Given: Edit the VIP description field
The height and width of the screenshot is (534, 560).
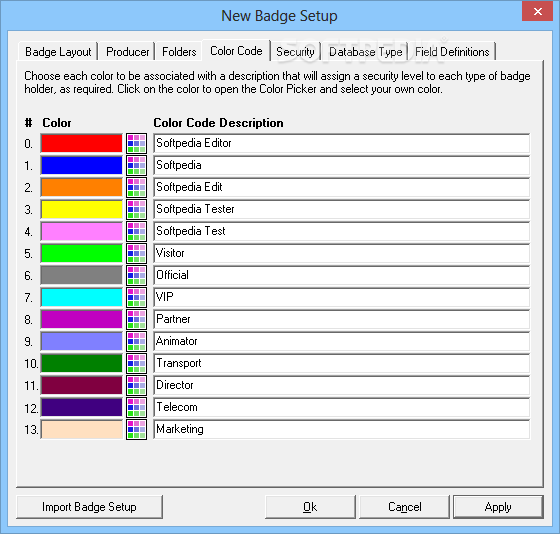Looking at the screenshot, I should tap(341, 297).
